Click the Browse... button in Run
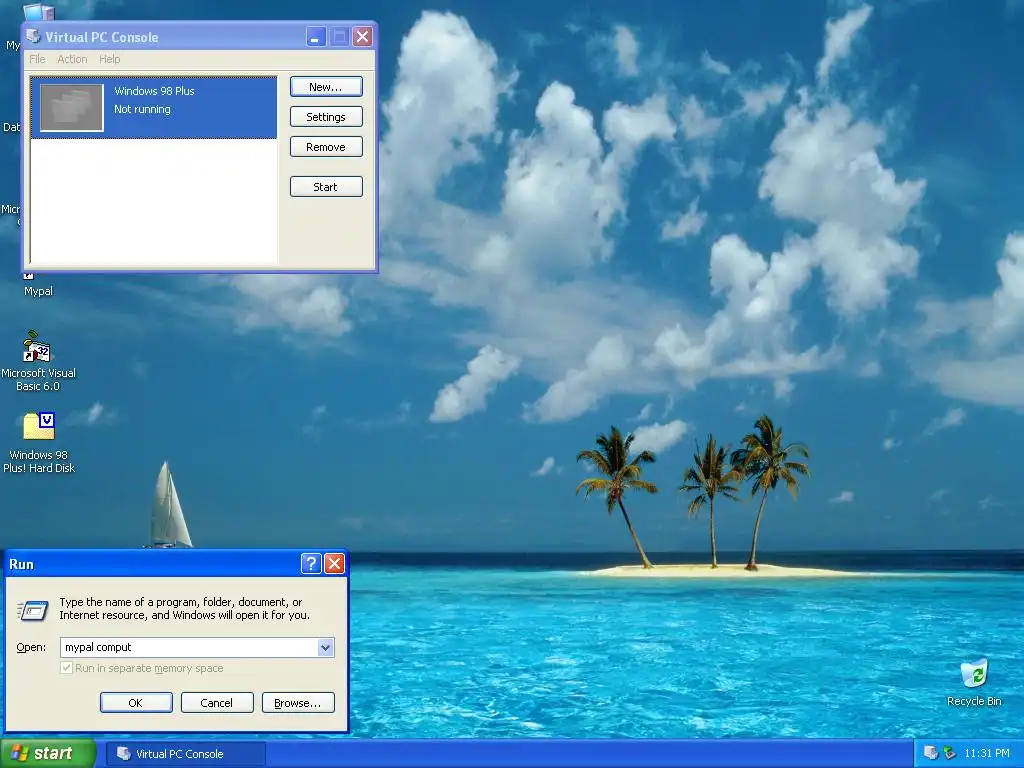Image resolution: width=1024 pixels, height=768 pixels. pyautogui.click(x=298, y=703)
